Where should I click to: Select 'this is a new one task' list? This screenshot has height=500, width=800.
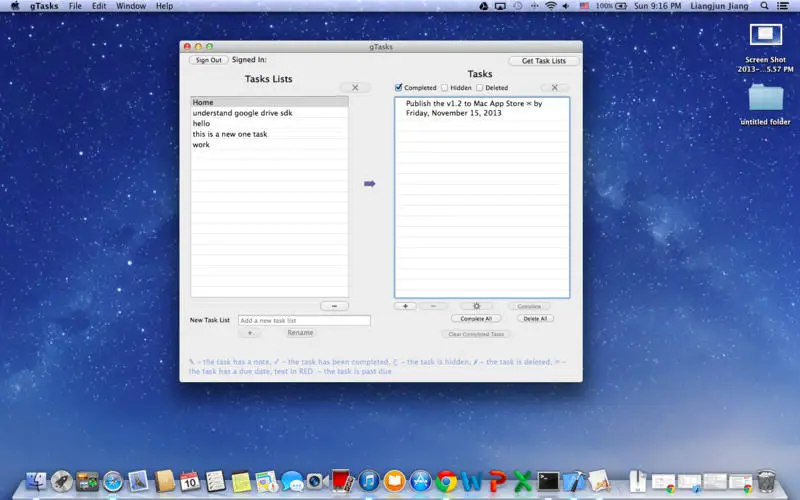tap(269, 134)
